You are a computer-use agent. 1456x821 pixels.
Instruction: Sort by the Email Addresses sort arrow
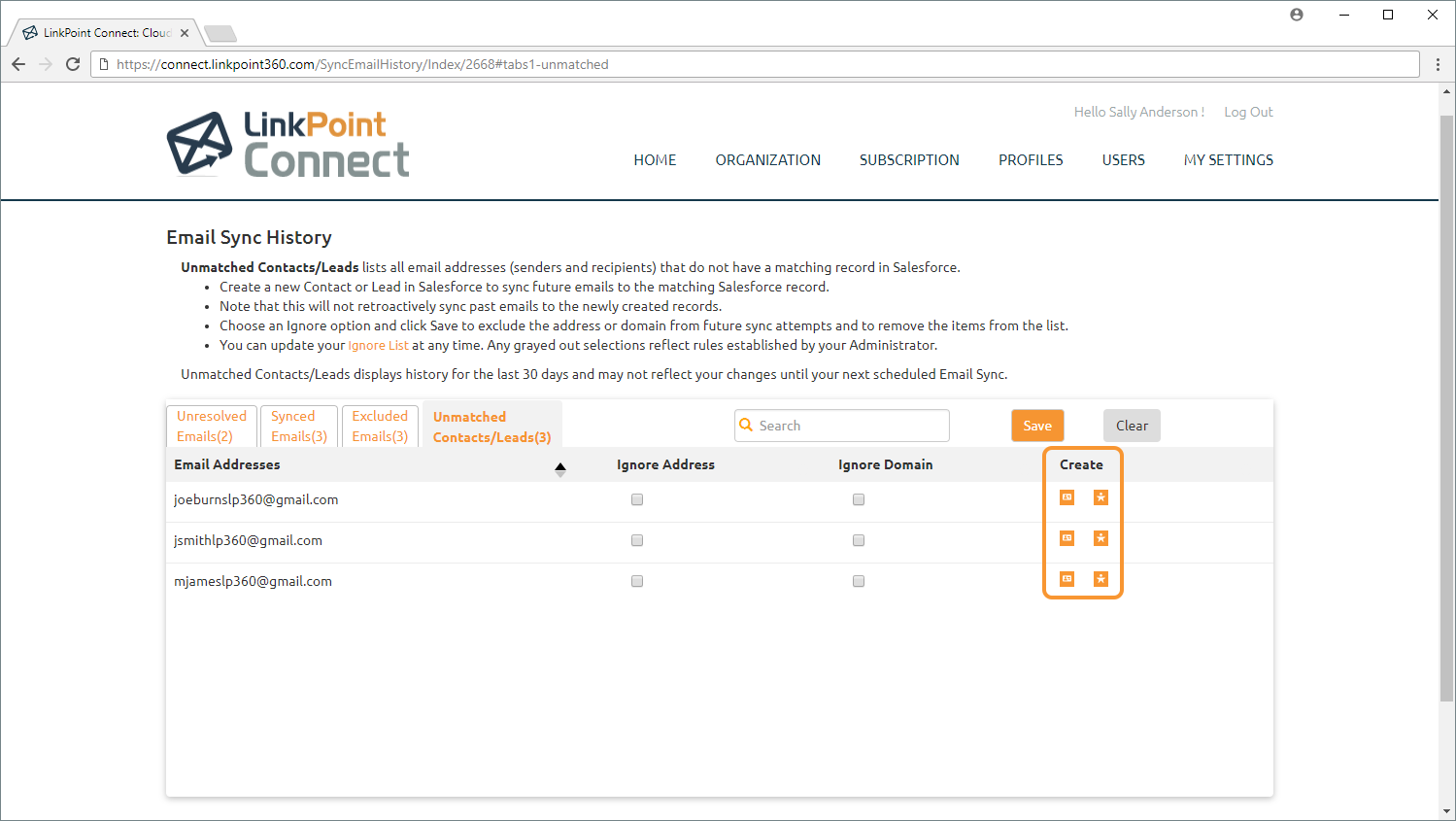coord(560,469)
